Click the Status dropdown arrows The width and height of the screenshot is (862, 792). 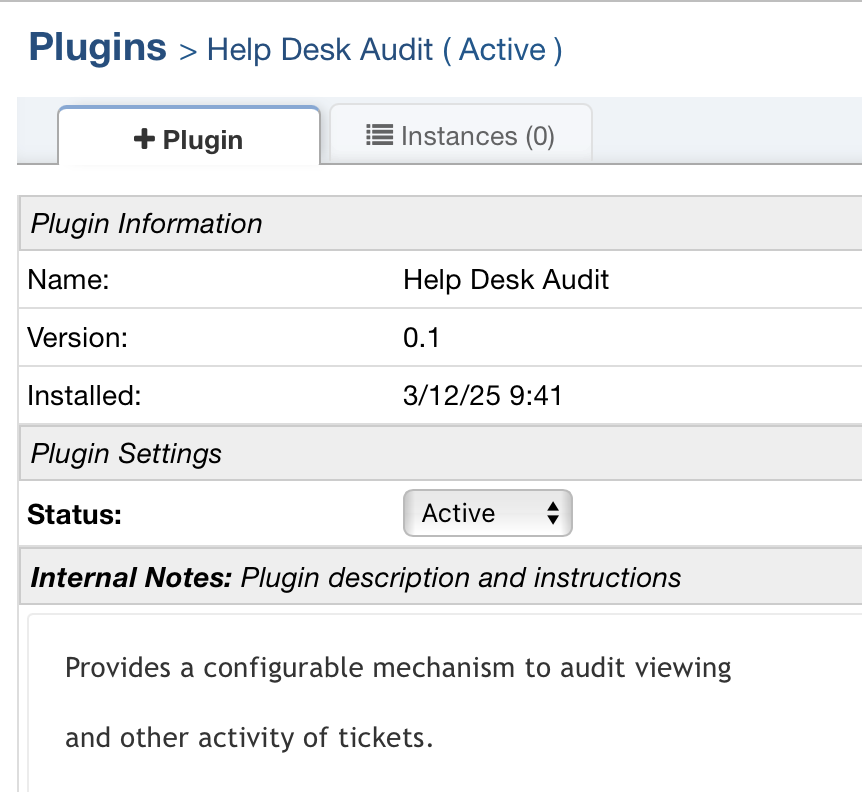point(552,514)
